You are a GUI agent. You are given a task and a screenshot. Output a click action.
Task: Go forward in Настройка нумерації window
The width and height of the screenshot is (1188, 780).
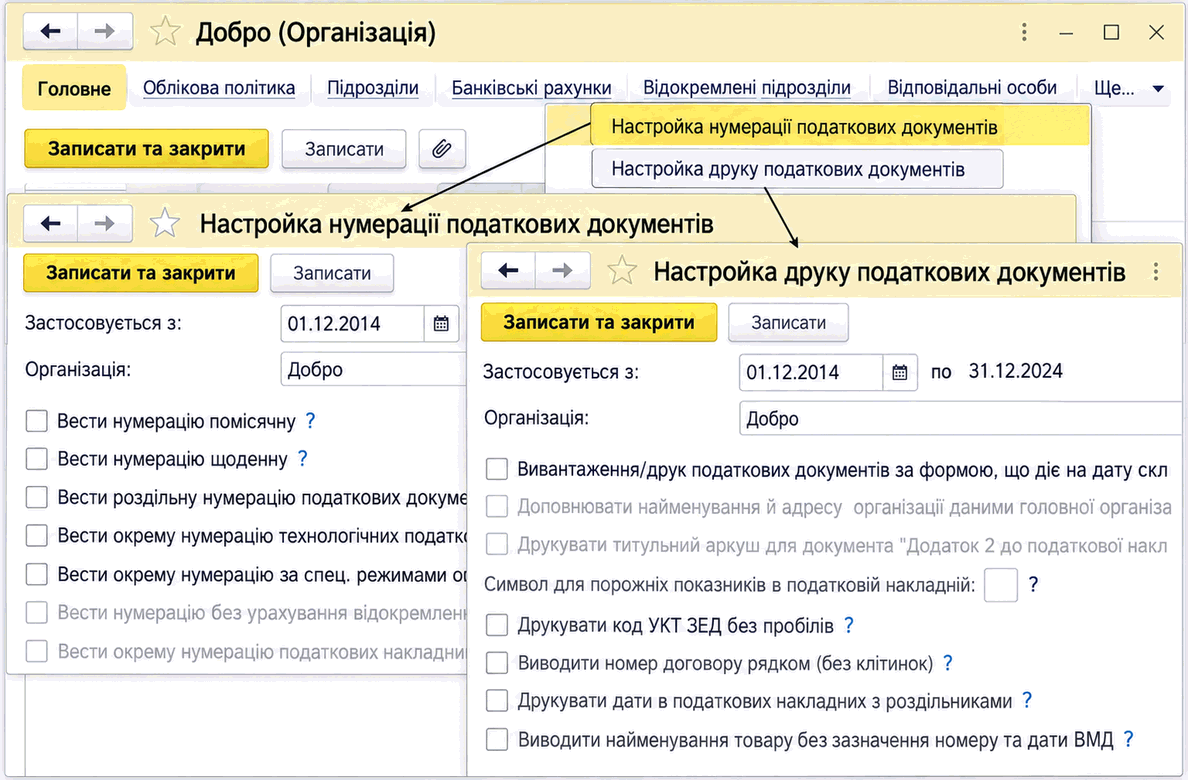105,223
